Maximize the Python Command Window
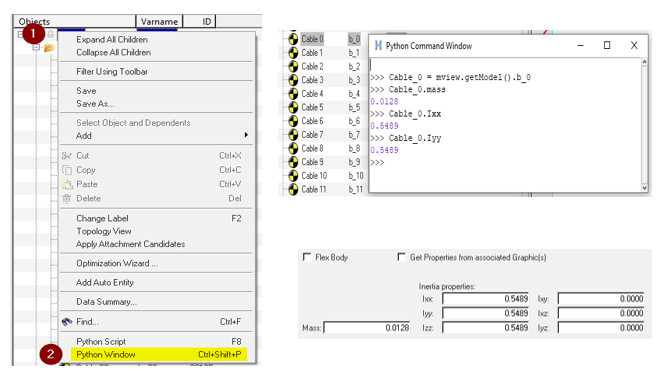667x384 pixels. click(x=607, y=45)
